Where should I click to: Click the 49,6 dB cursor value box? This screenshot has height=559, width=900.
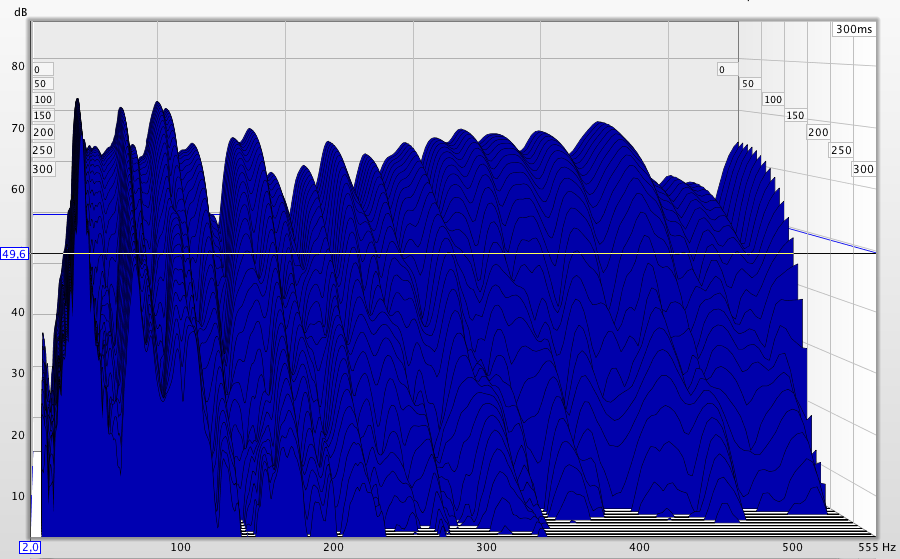(14, 254)
